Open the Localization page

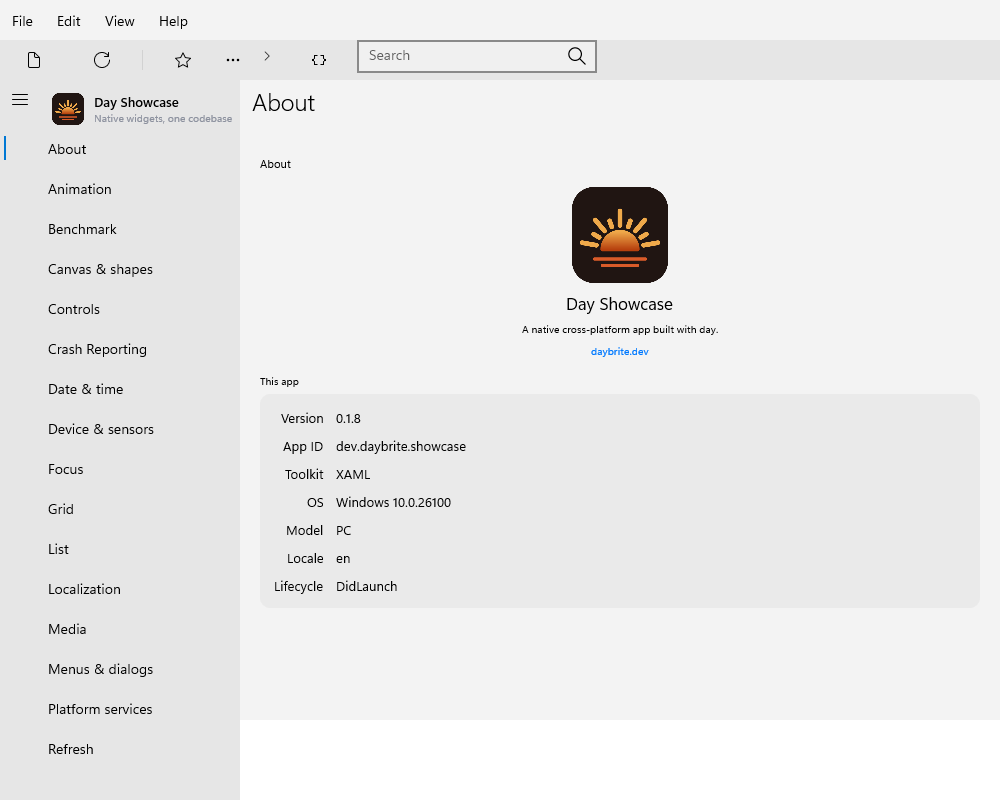click(x=120, y=589)
